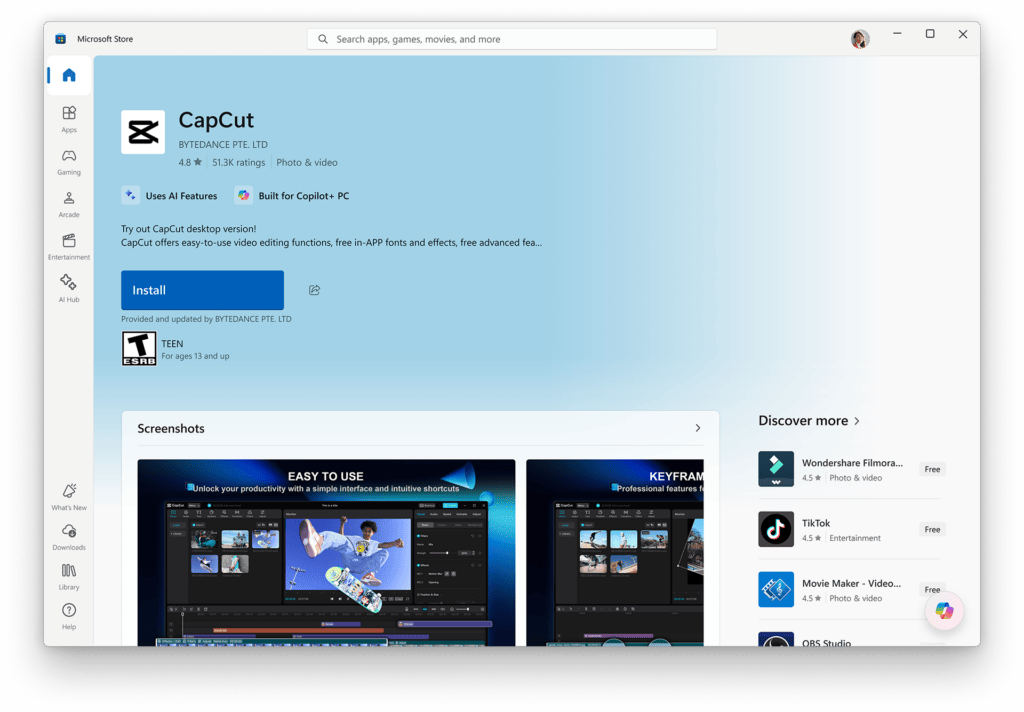
Task: Open the Apps section icon
Action: [68, 112]
